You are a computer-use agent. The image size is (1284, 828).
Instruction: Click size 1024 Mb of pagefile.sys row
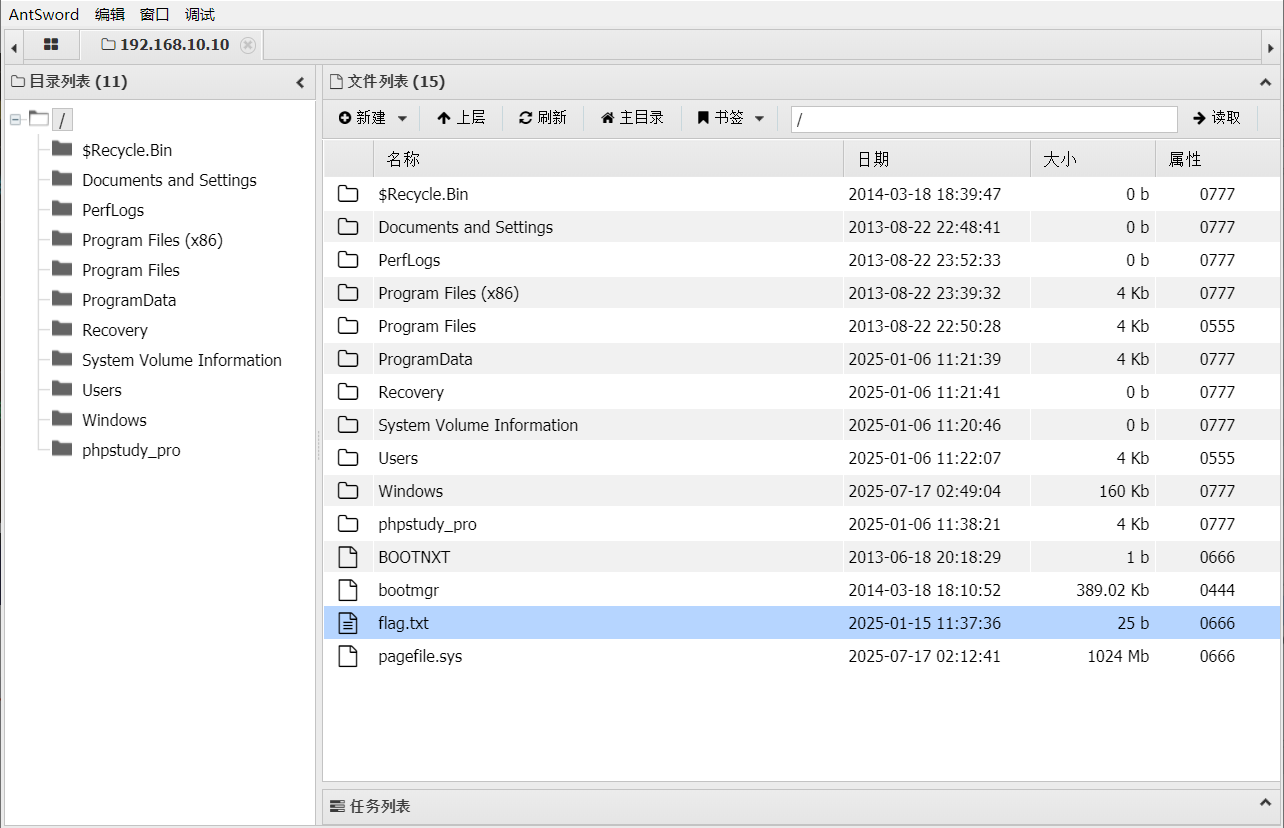coord(1118,656)
